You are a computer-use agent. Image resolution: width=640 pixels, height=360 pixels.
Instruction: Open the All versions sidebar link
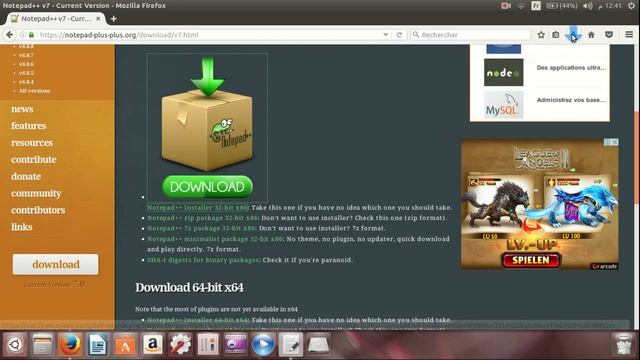[x=34, y=91]
